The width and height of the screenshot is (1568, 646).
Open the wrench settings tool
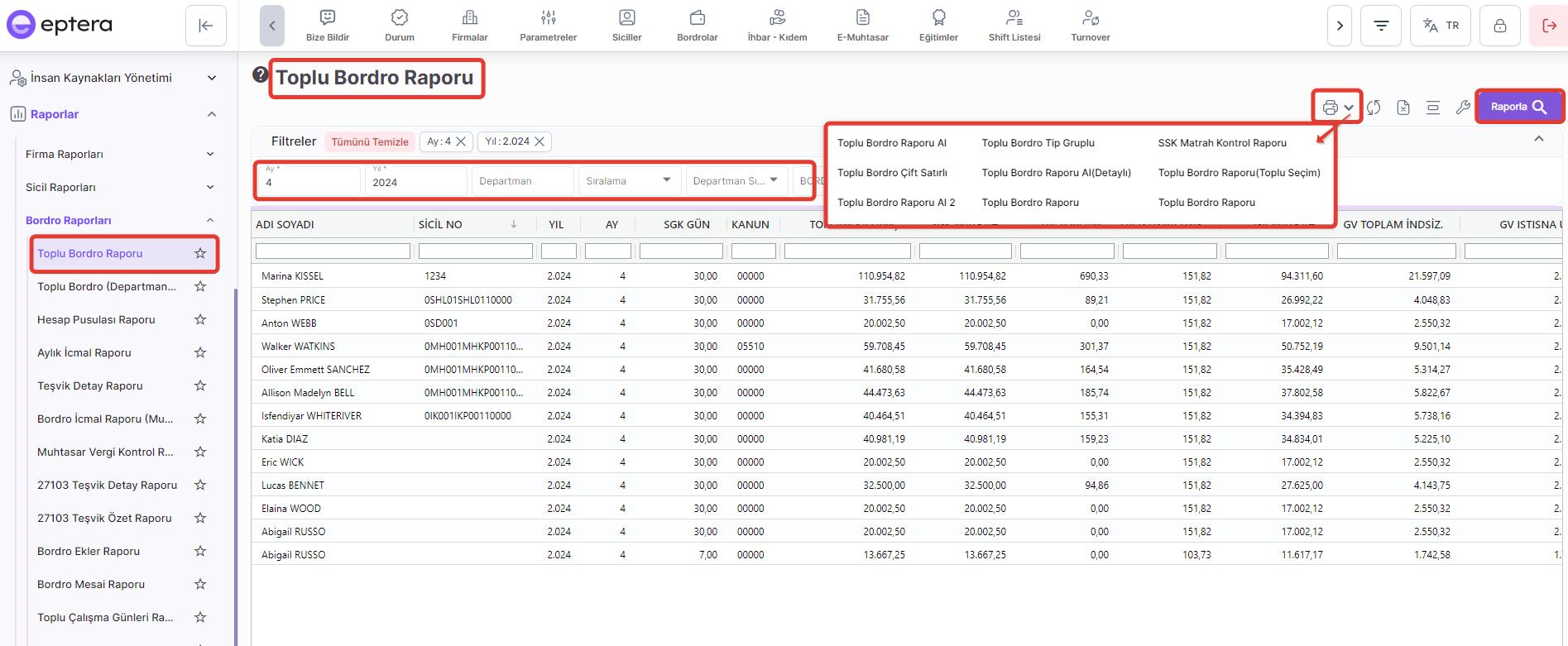[x=1463, y=108]
